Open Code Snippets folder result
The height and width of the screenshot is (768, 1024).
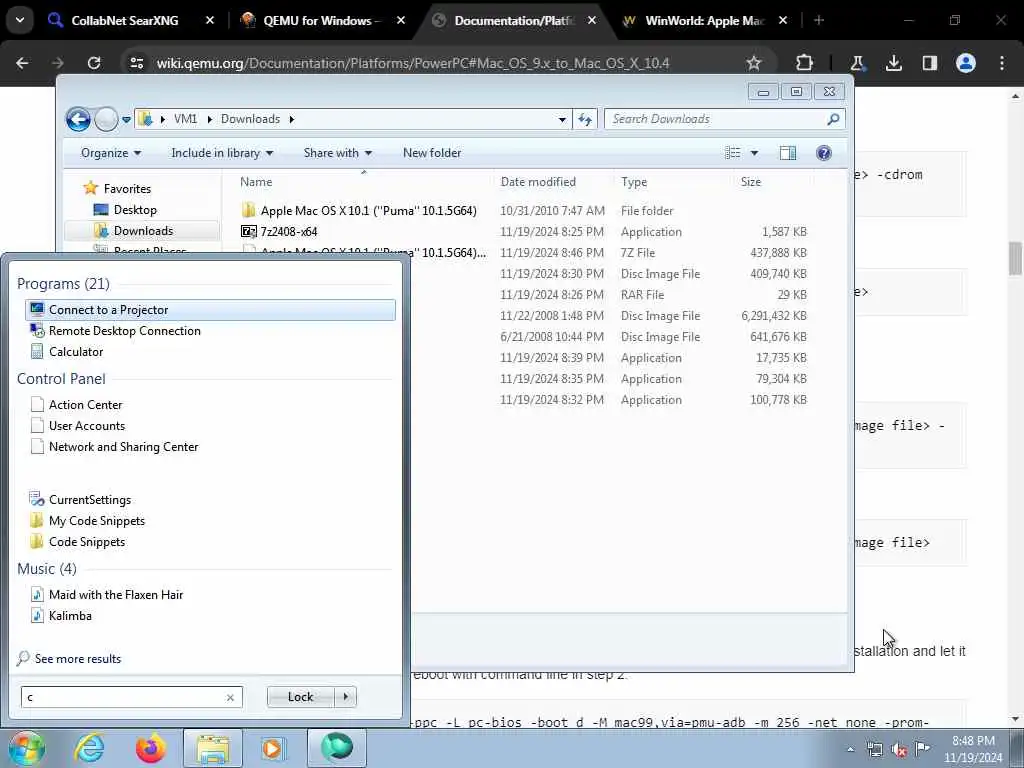click(87, 541)
